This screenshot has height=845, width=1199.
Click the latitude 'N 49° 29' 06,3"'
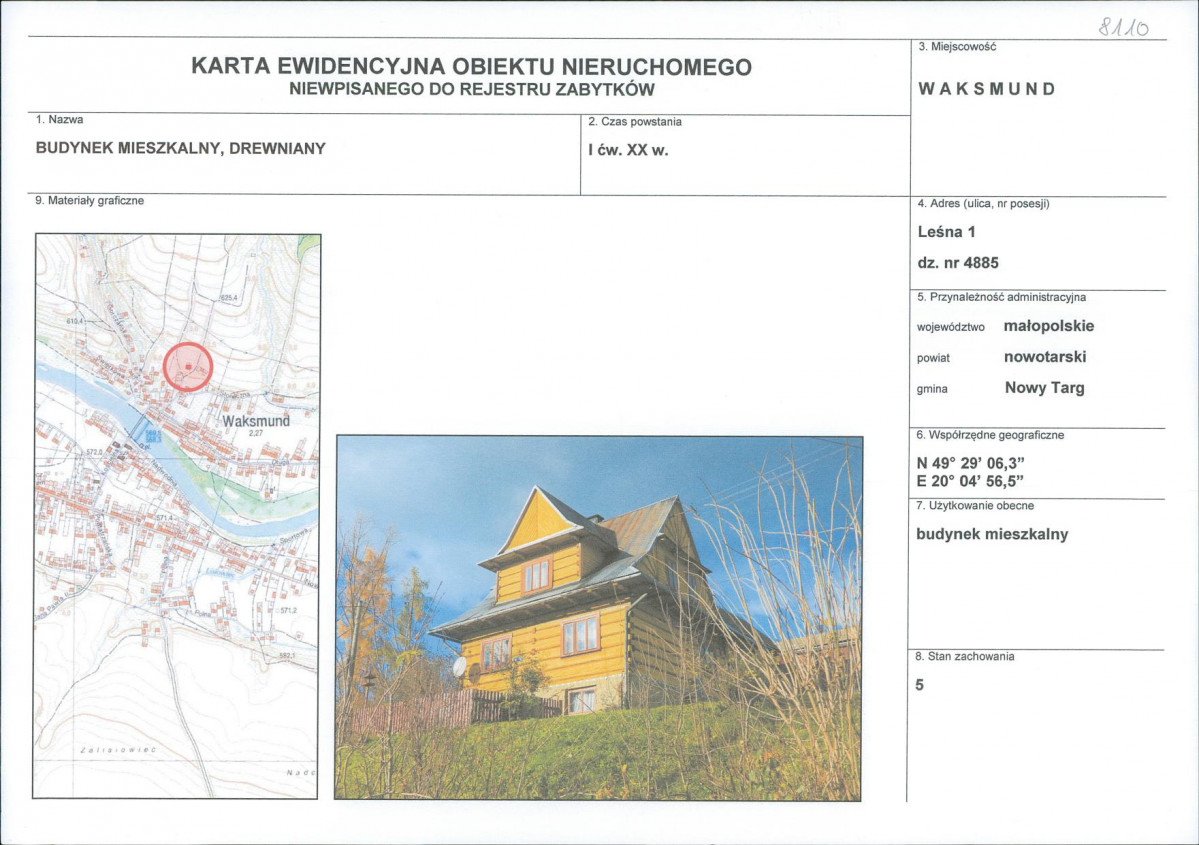[970, 463]
